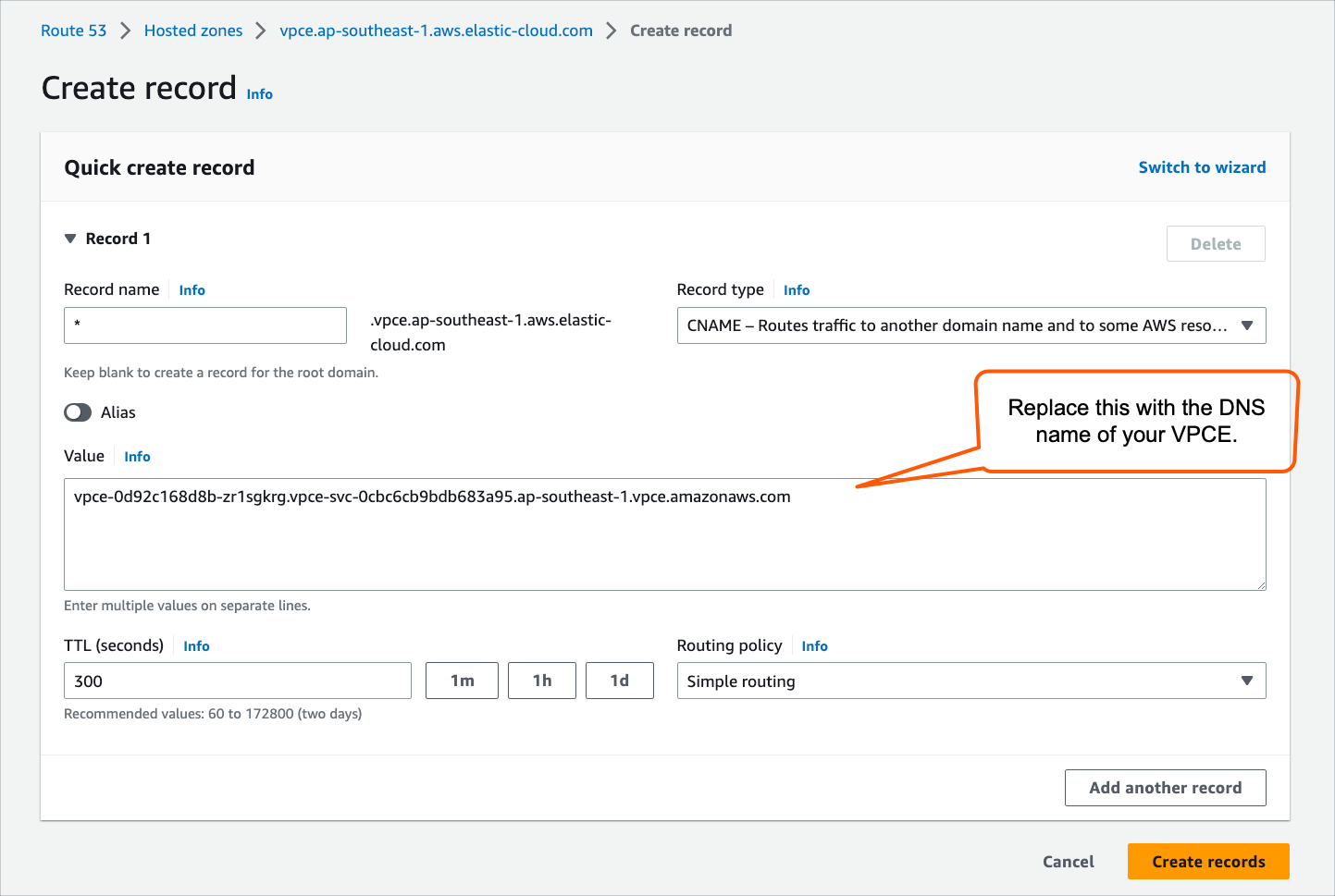Open Info link for Record name

click(x=192, y=290)
